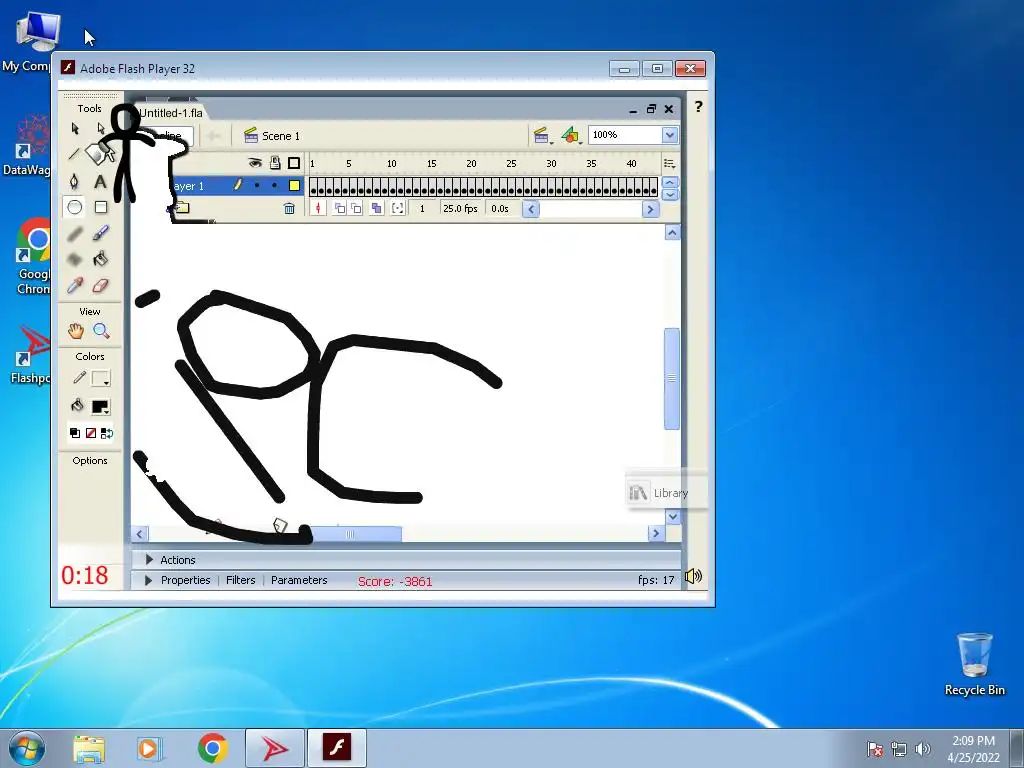Select the Zoom magnifier tool
The image size is (1024, 768).
[101, 331]
